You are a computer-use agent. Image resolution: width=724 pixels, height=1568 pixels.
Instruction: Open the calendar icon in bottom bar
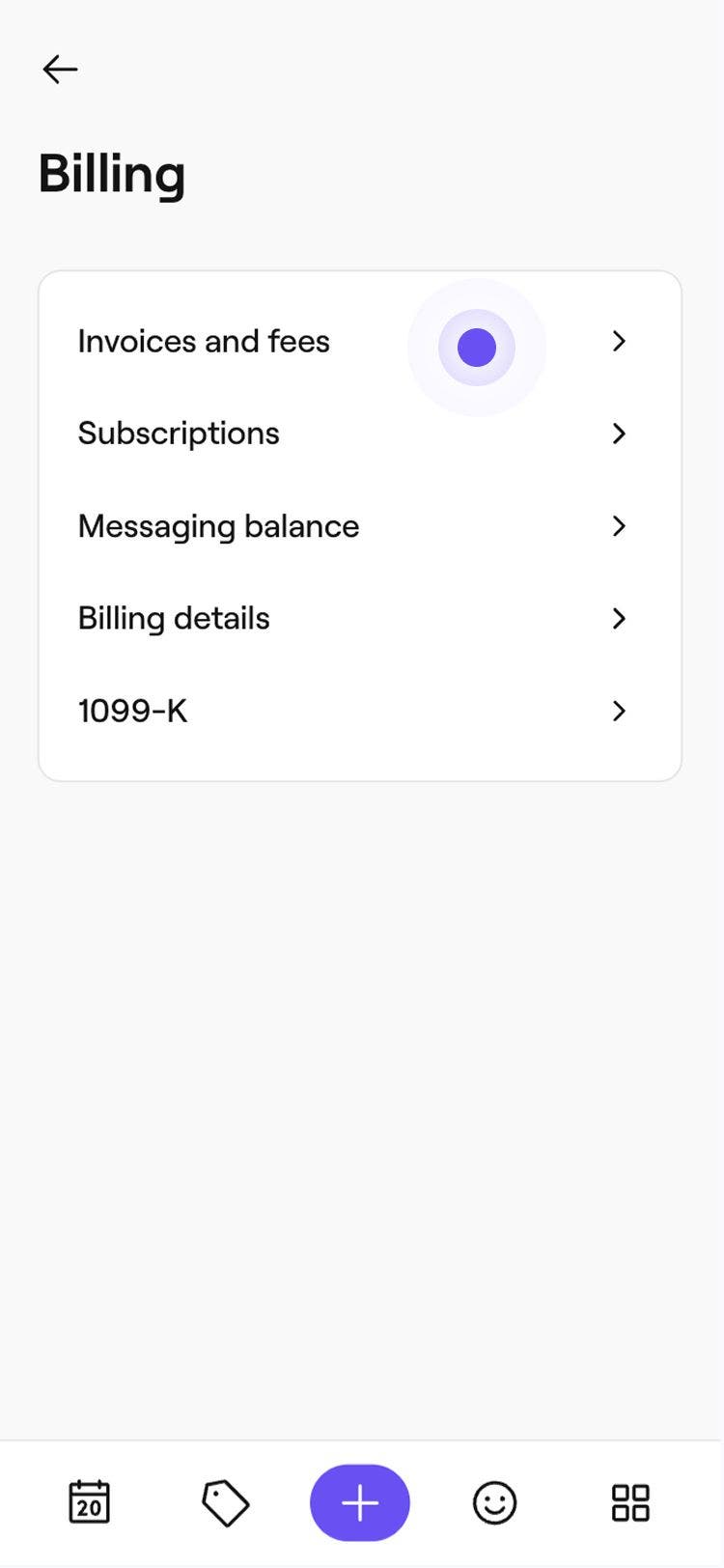[x=90, y=1502]
